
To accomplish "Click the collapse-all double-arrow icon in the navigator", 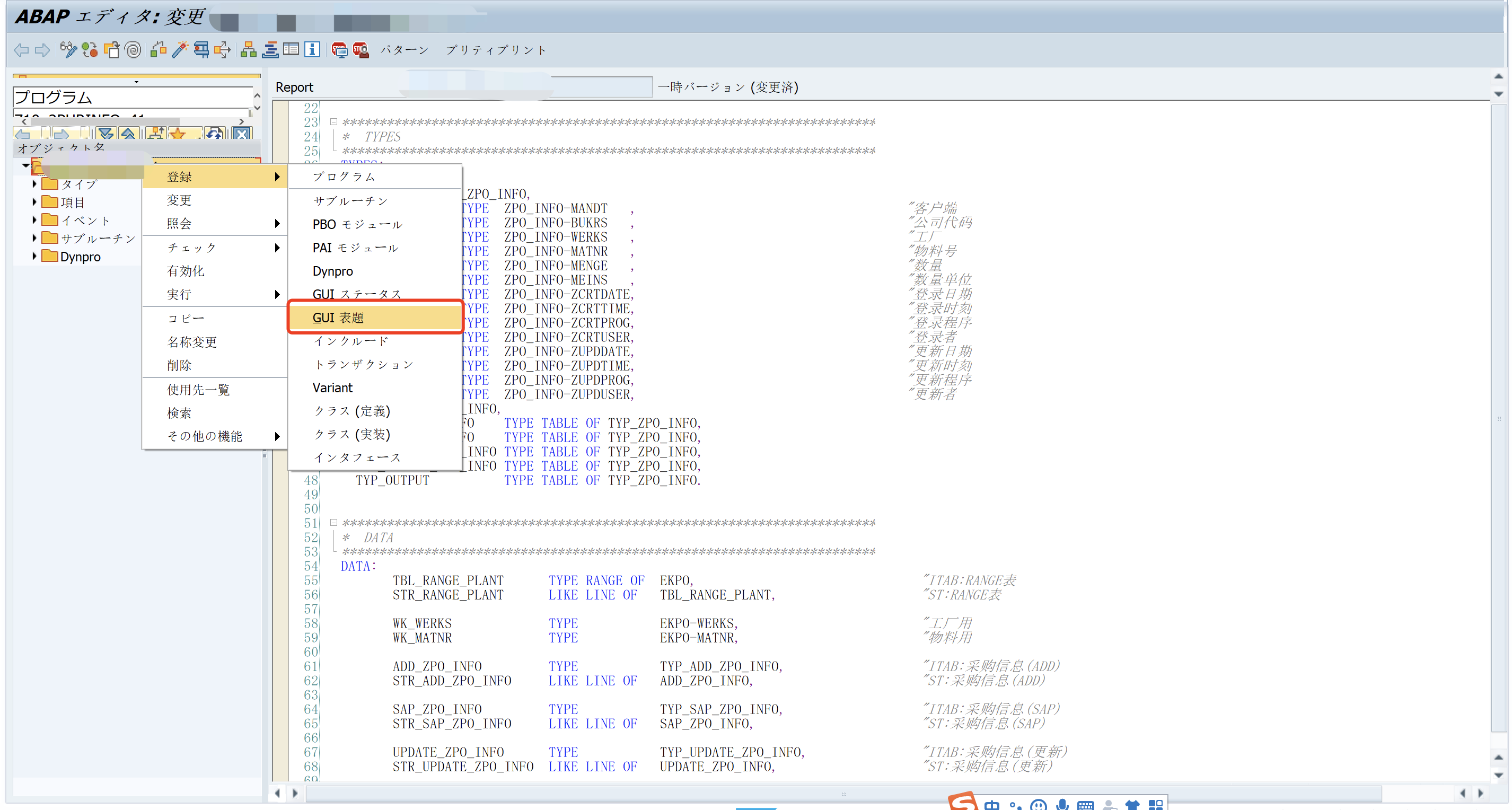I will pyautogui.click(x=128, y=134).
